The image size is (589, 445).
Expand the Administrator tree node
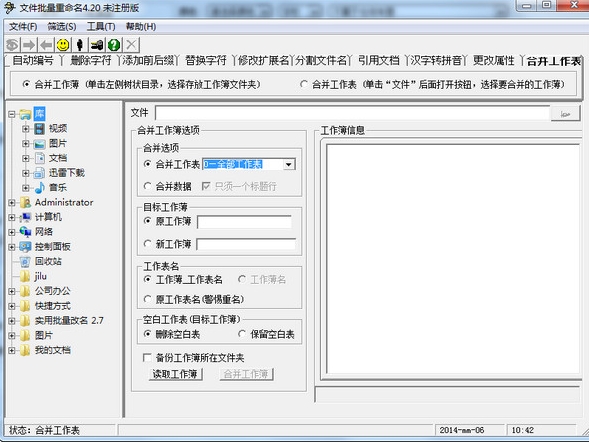tap(12, 202)
